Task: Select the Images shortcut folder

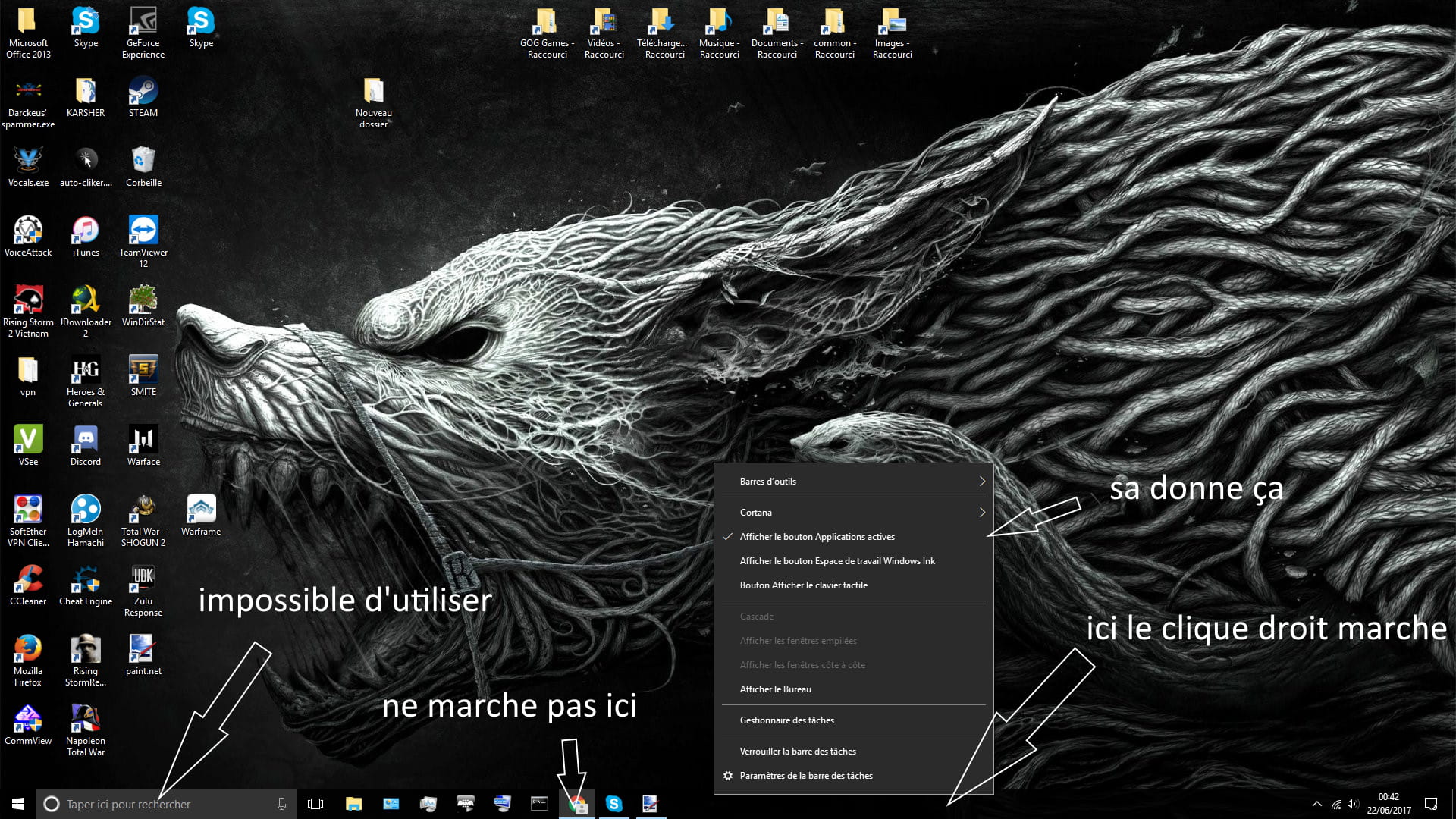Action: pos(892,33)
